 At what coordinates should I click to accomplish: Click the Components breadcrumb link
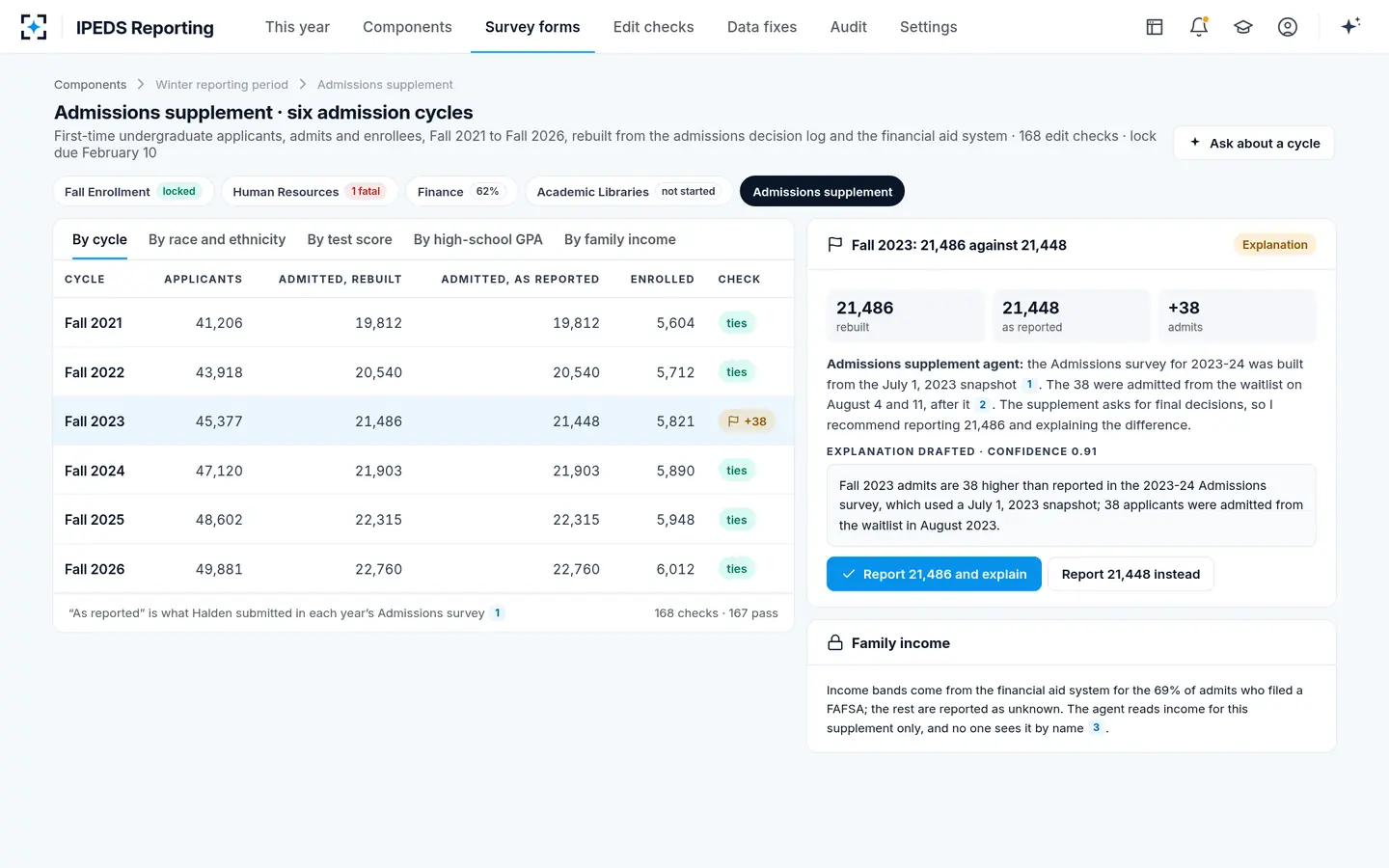pyautogui.click(x=90, y=85)
